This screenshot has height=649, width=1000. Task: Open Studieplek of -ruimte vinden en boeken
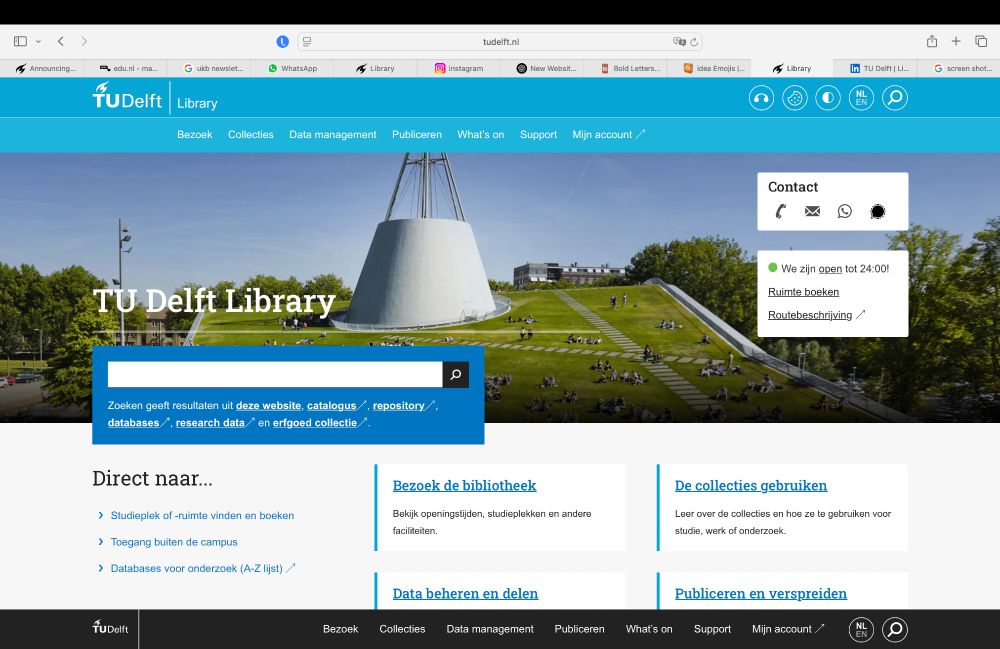(202, 515)
